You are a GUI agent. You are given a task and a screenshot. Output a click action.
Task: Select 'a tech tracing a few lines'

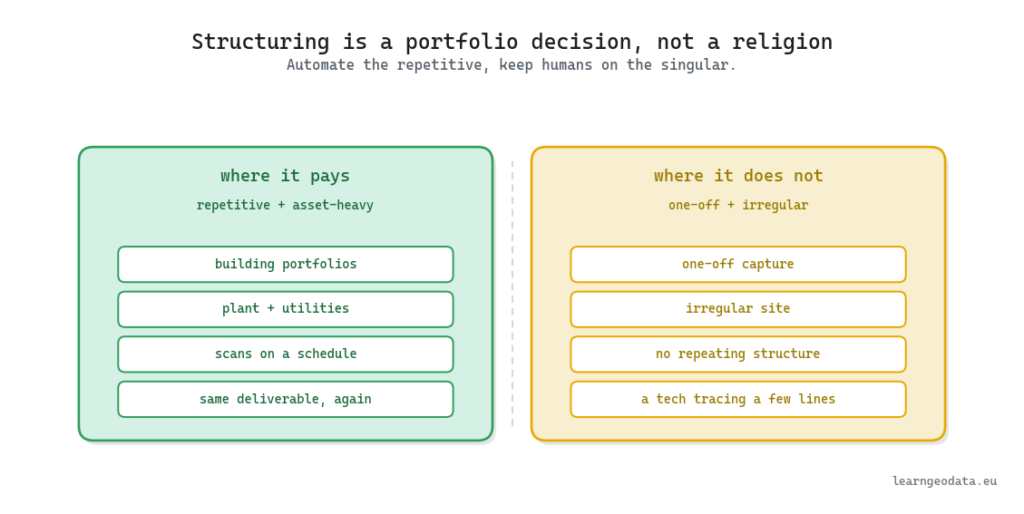(738, 399)
